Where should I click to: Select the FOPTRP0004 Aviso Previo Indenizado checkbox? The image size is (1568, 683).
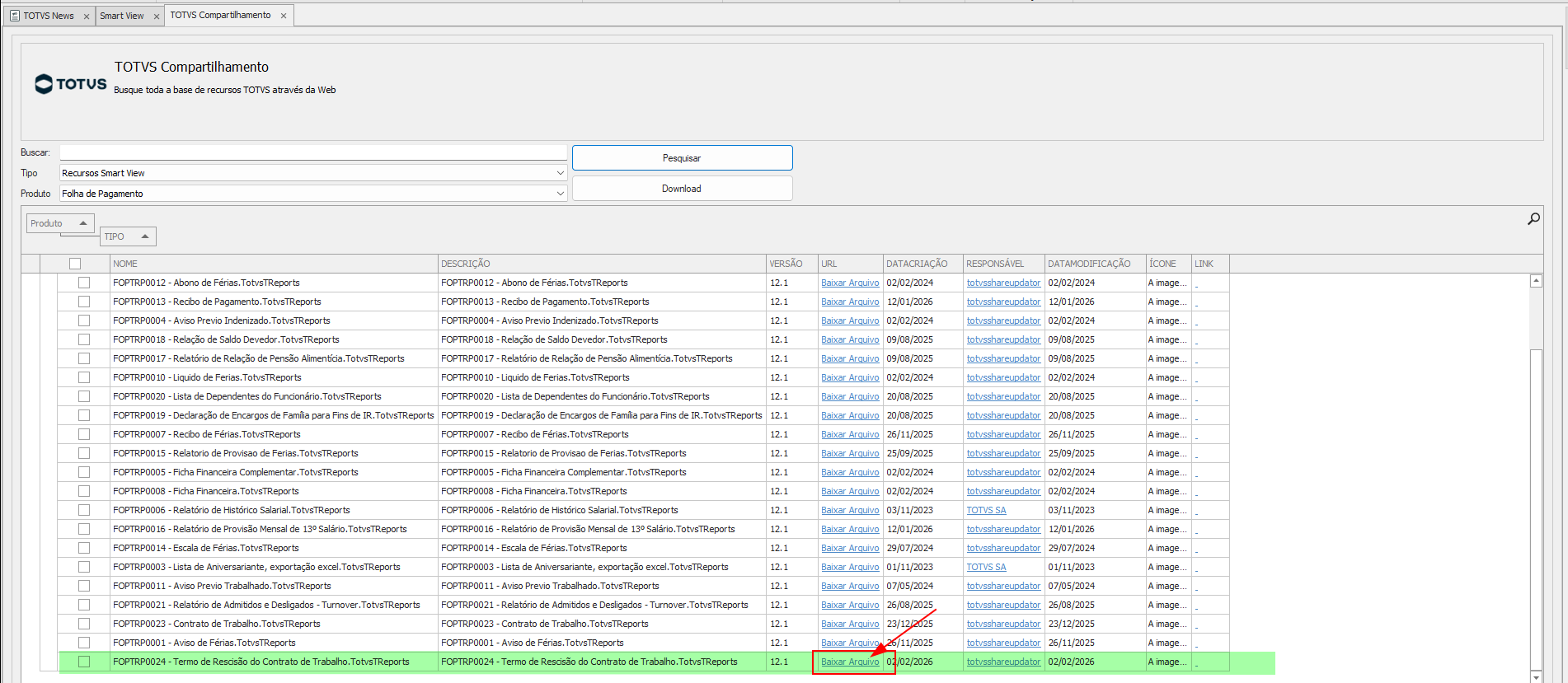[84, 320]
